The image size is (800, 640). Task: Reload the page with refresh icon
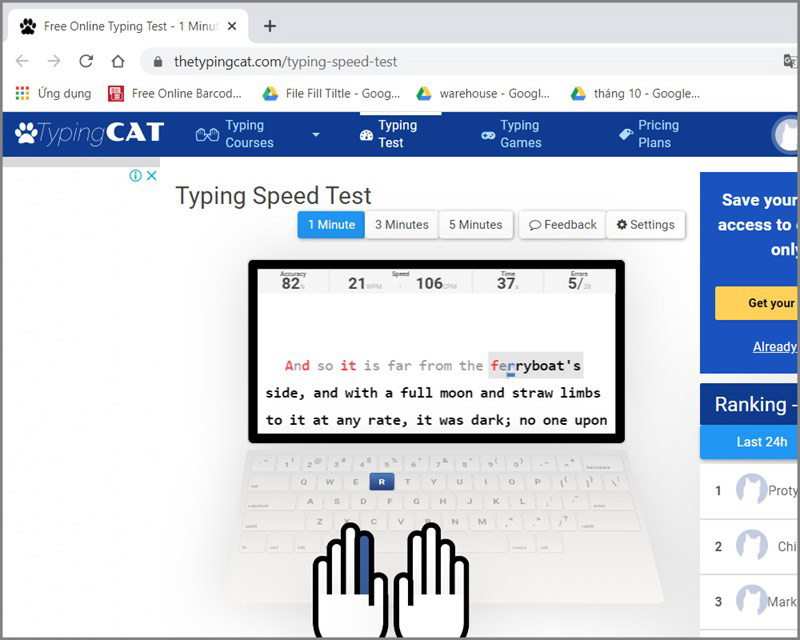[86, 61]
